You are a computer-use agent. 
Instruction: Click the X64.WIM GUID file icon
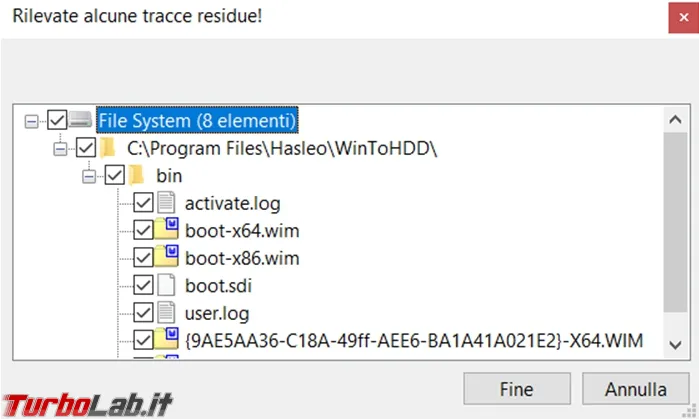click(x=166, y=339)
